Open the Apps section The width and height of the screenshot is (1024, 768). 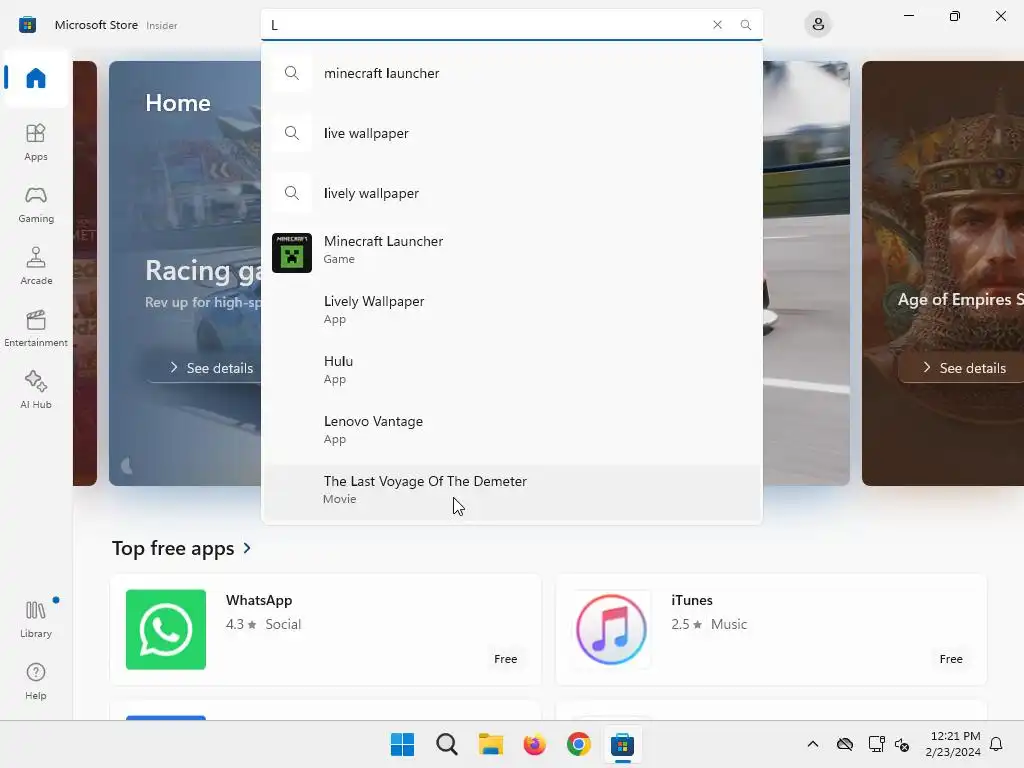click(36, 142)
